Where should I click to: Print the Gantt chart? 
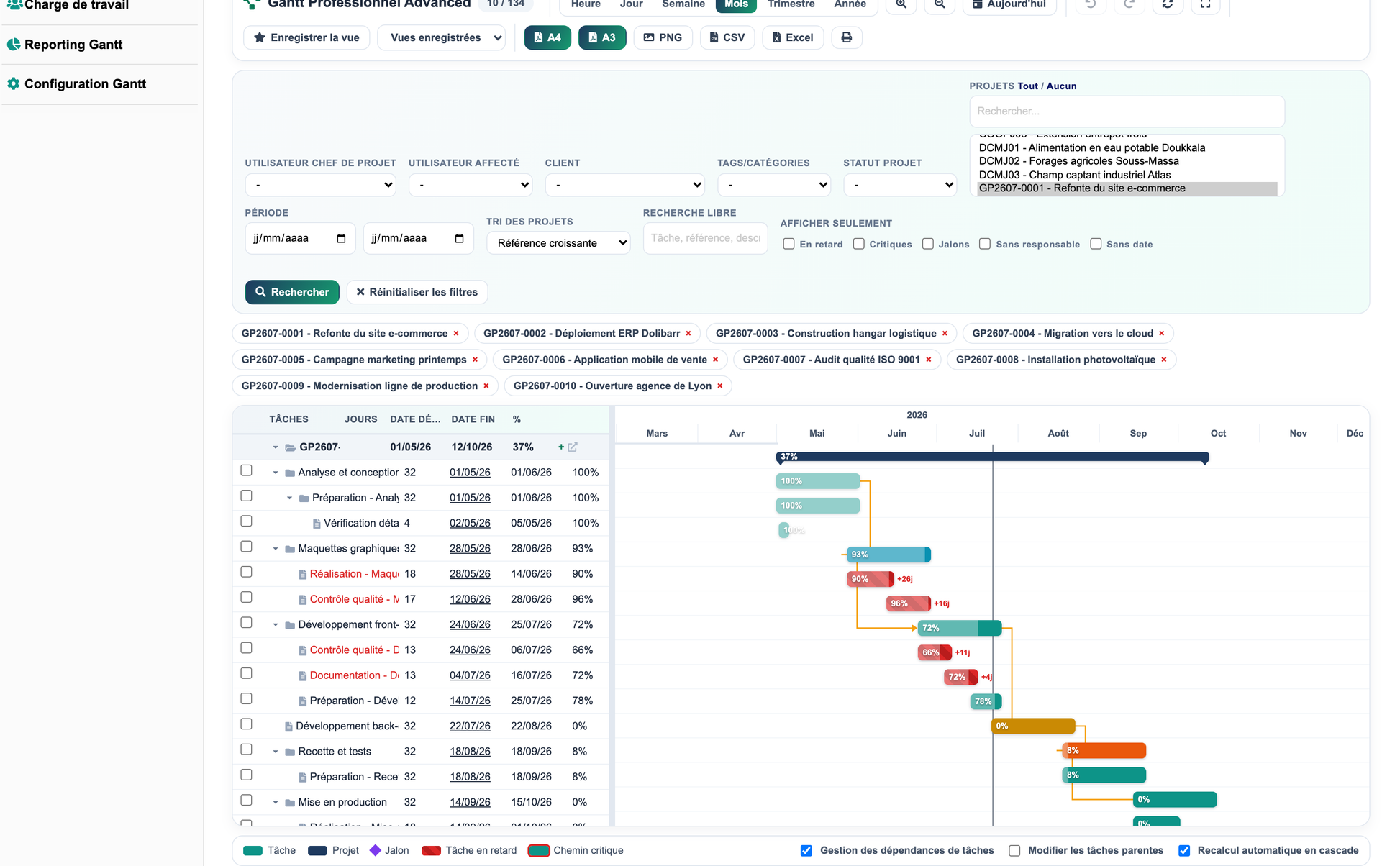pos(847,37)
